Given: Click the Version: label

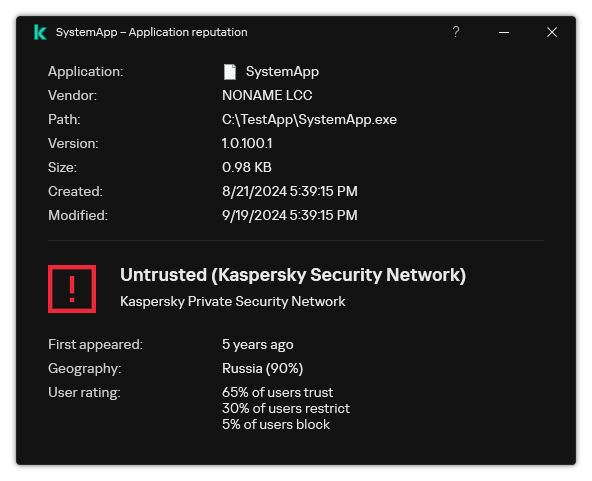Looking at the screenshot, I should 73,143.
